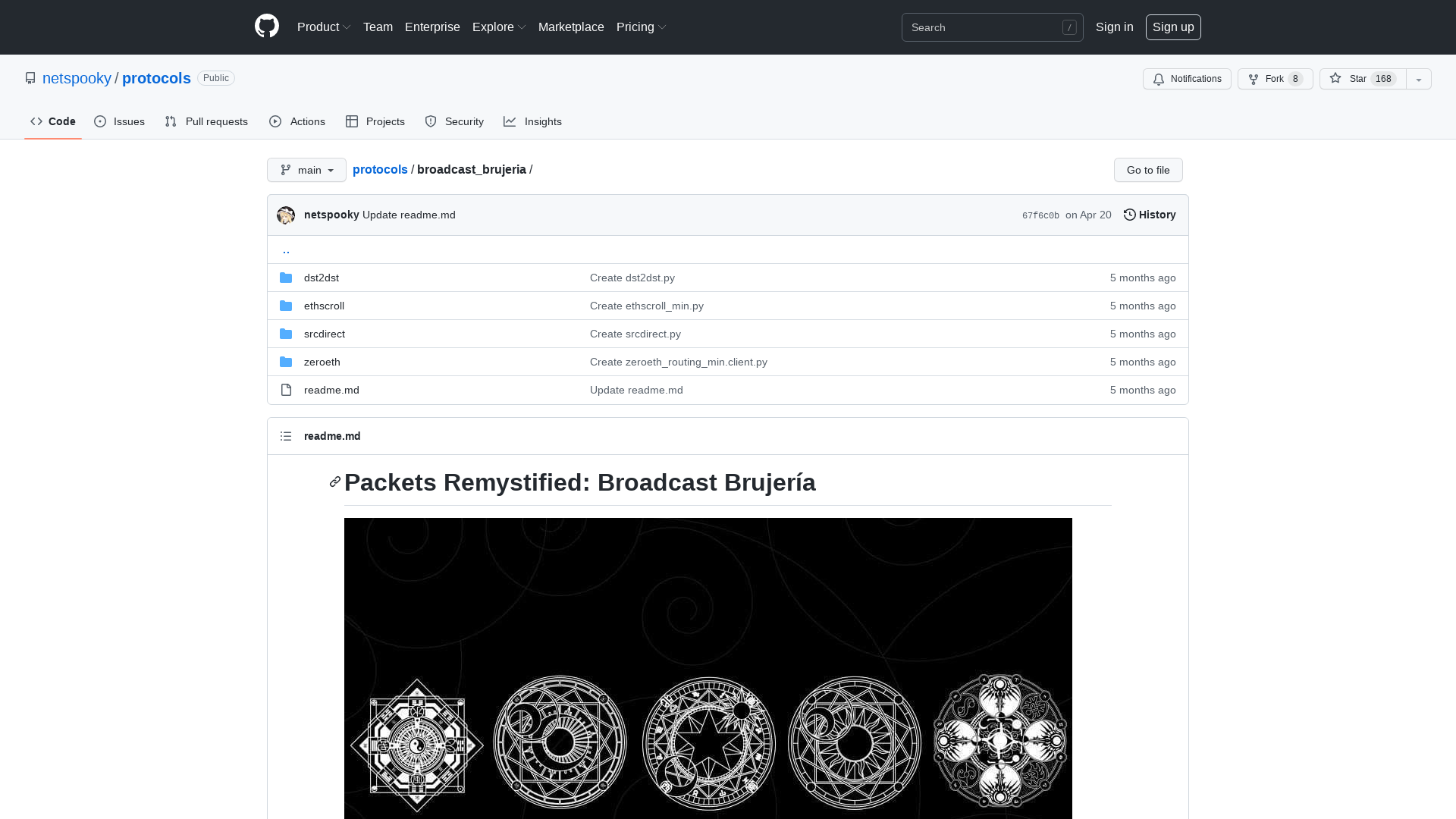The image size is (1456, 819).
Task: Click the heading anchor link icon
Action: (335, 482)
